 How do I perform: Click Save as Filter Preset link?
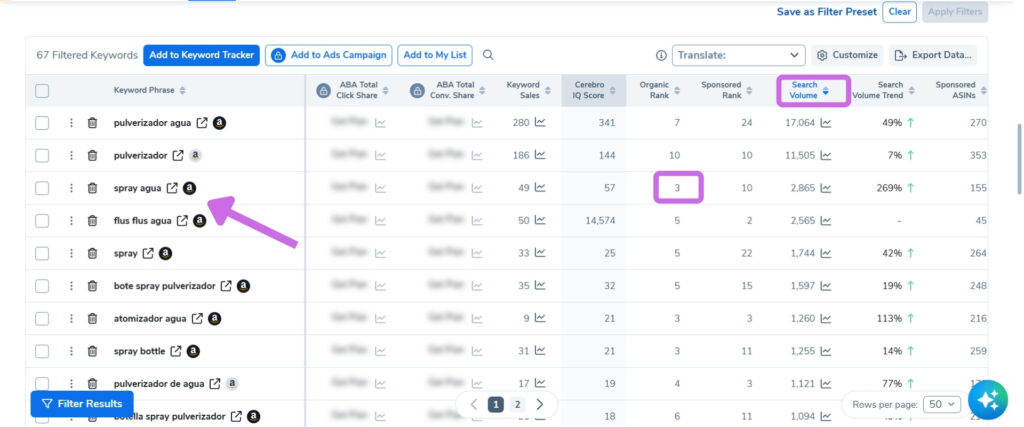[827, 12]
